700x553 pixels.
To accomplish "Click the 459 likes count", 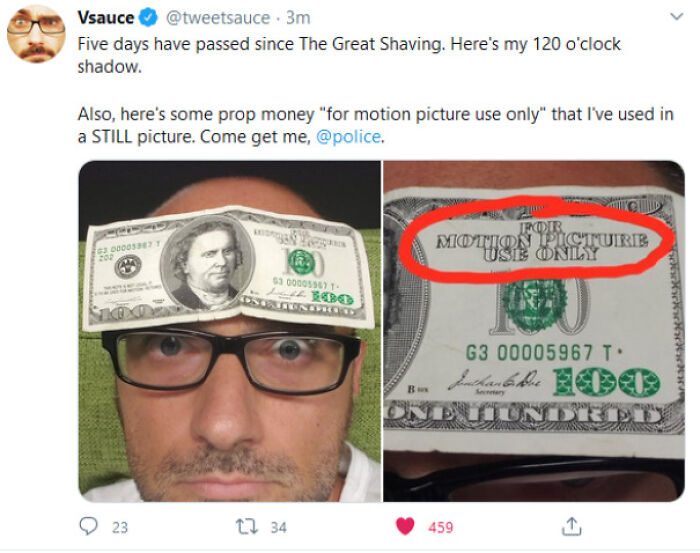I will click(441, 528).
